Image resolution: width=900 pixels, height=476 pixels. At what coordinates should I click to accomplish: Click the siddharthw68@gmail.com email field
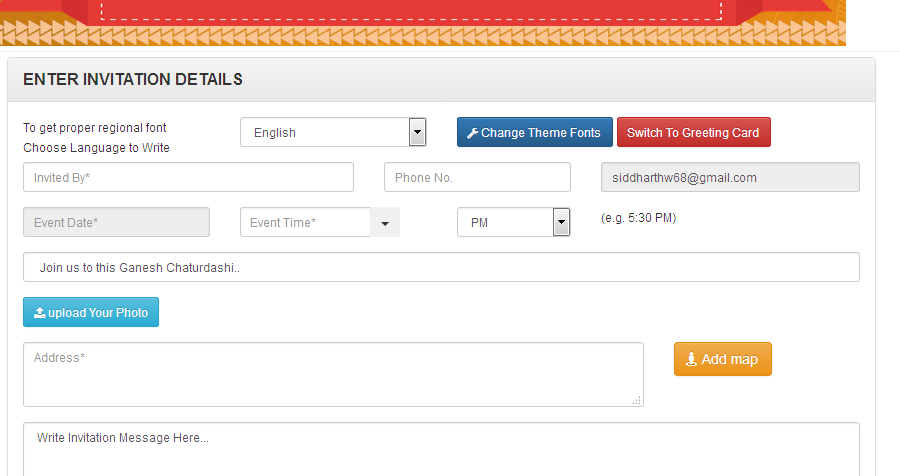point(730,177)
